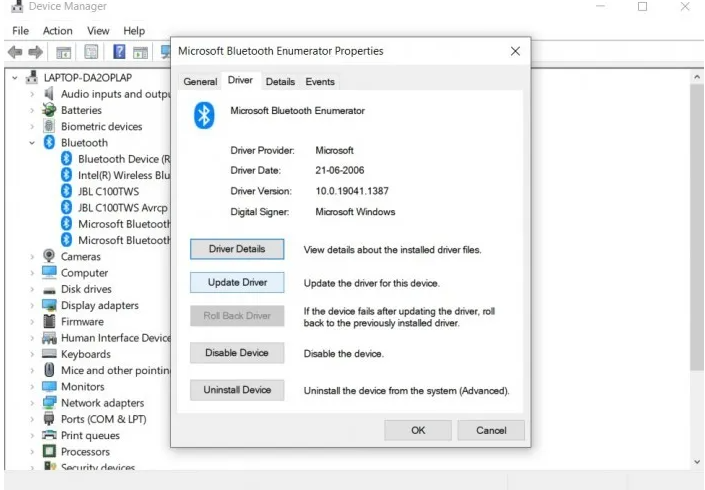The image size is (705, 490).
Task: Click the LAPTOP-DA2OPLAP computer icon
Action: [31, 77]
